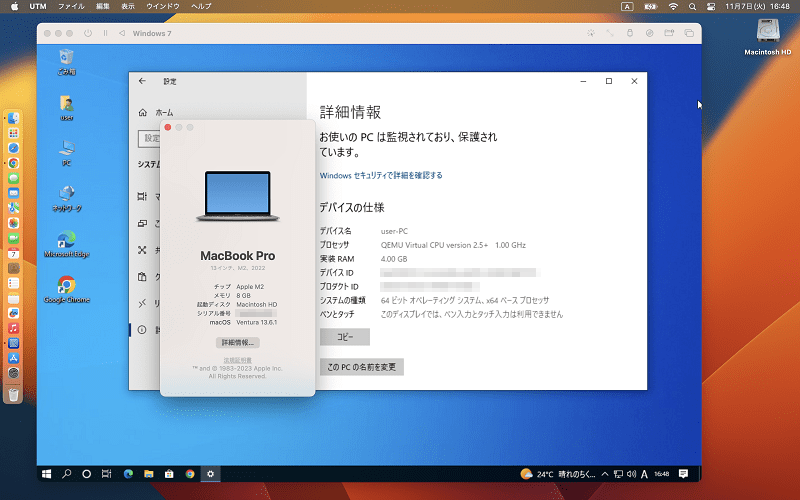800x500 pixels.
Task: Open the 法規証明書 link in About This Mac
Action: pyautogui.click(x=238, y=360)
